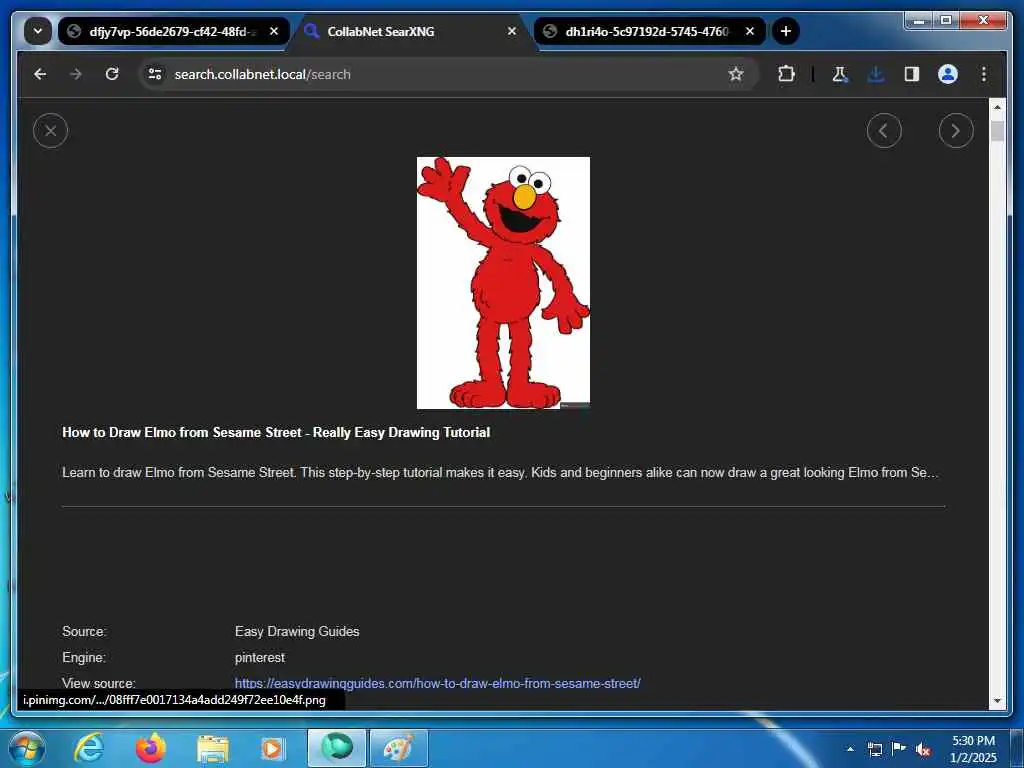Open the Action Center flag icon
This screenshot has width=1024, height=768.
pyautogui.click(x=899, y=749)
